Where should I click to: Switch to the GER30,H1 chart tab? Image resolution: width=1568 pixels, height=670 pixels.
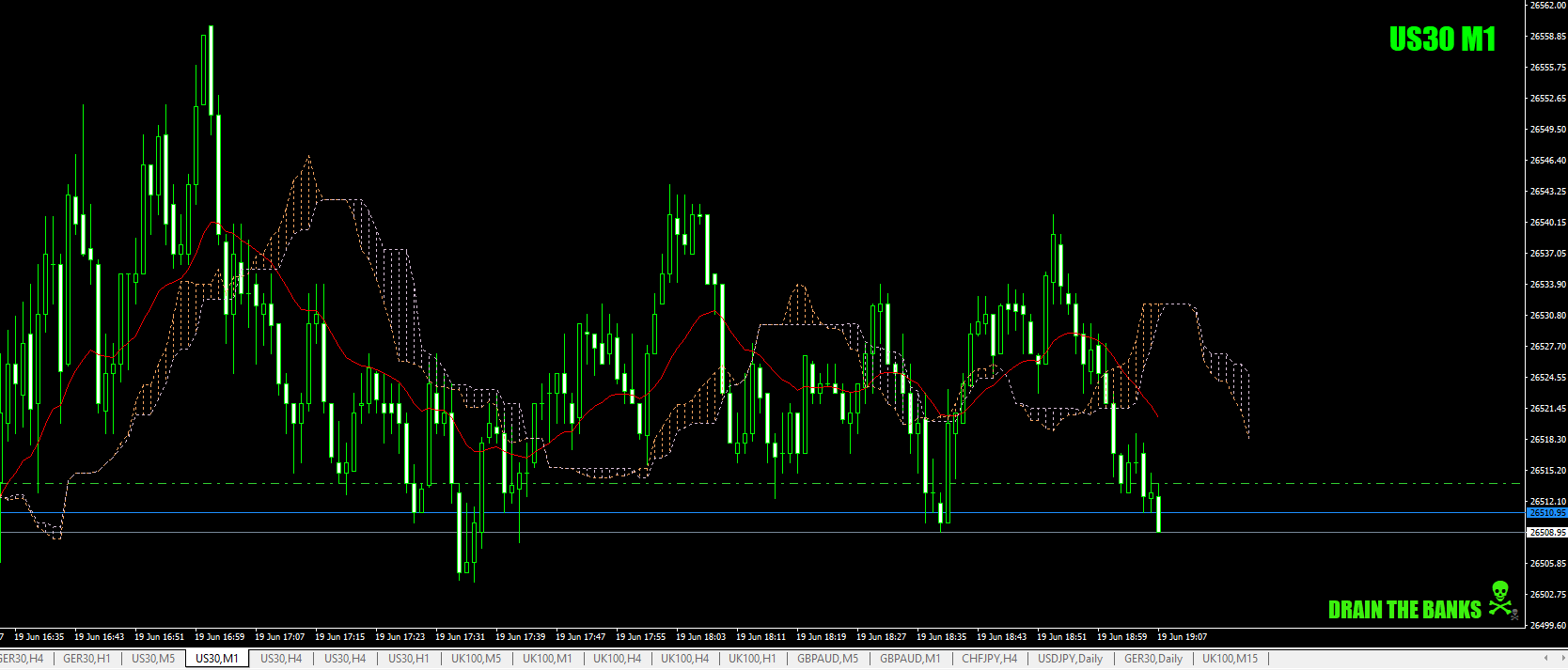coord(86,659)
